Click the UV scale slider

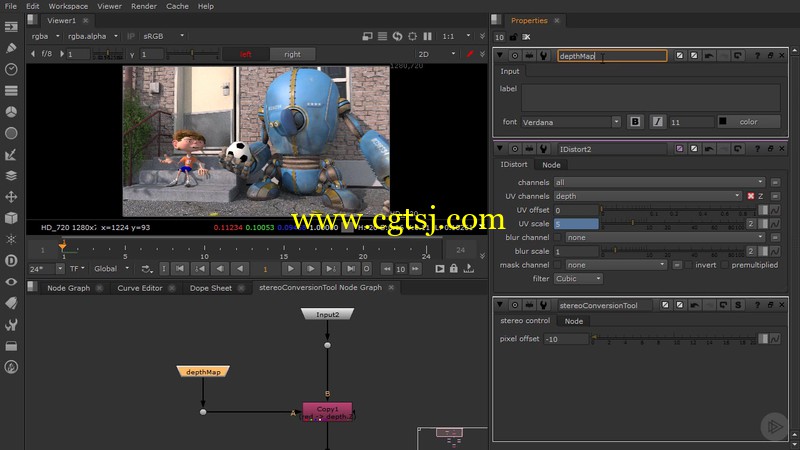click(672, 223)
